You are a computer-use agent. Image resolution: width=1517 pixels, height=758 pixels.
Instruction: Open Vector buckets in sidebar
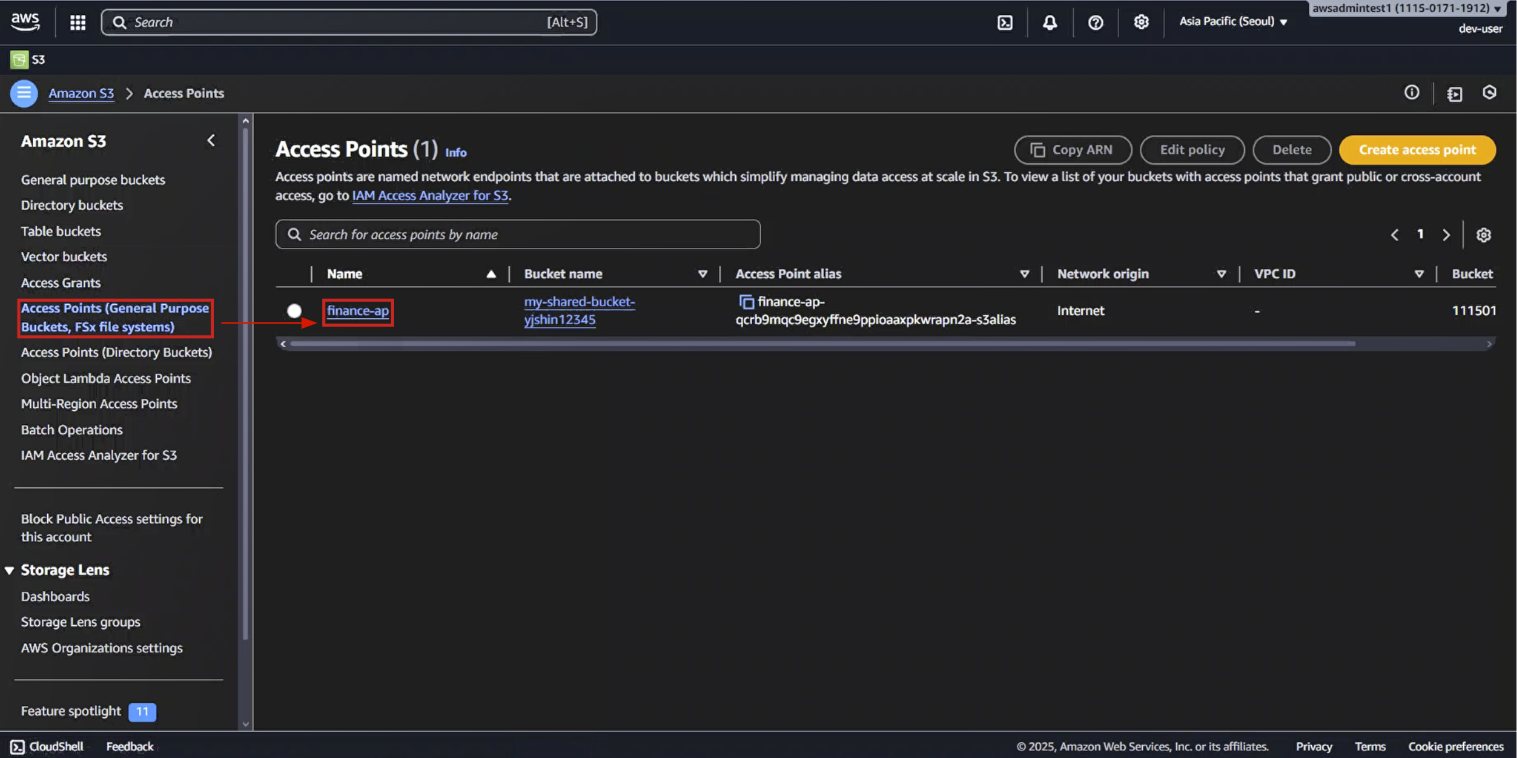coord(64,256)
